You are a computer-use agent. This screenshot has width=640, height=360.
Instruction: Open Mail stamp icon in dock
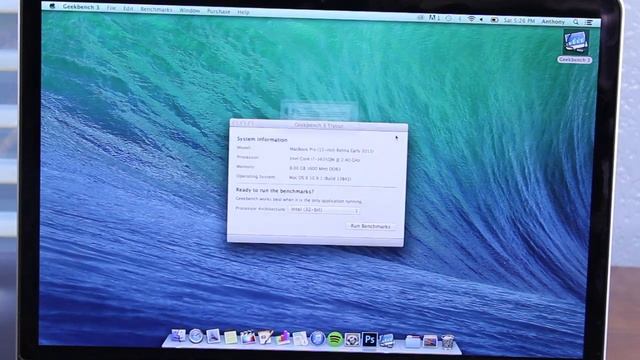click(213, 336)
